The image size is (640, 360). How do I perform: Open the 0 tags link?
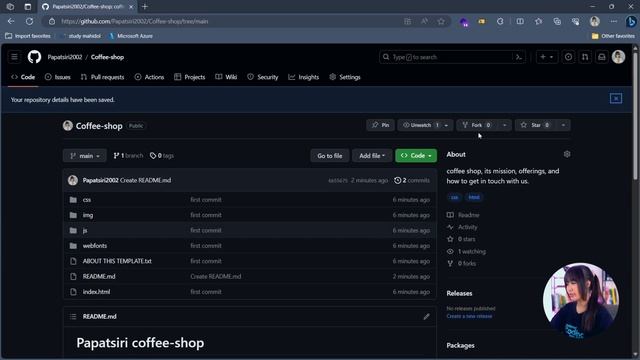click(x=162, y=156)
